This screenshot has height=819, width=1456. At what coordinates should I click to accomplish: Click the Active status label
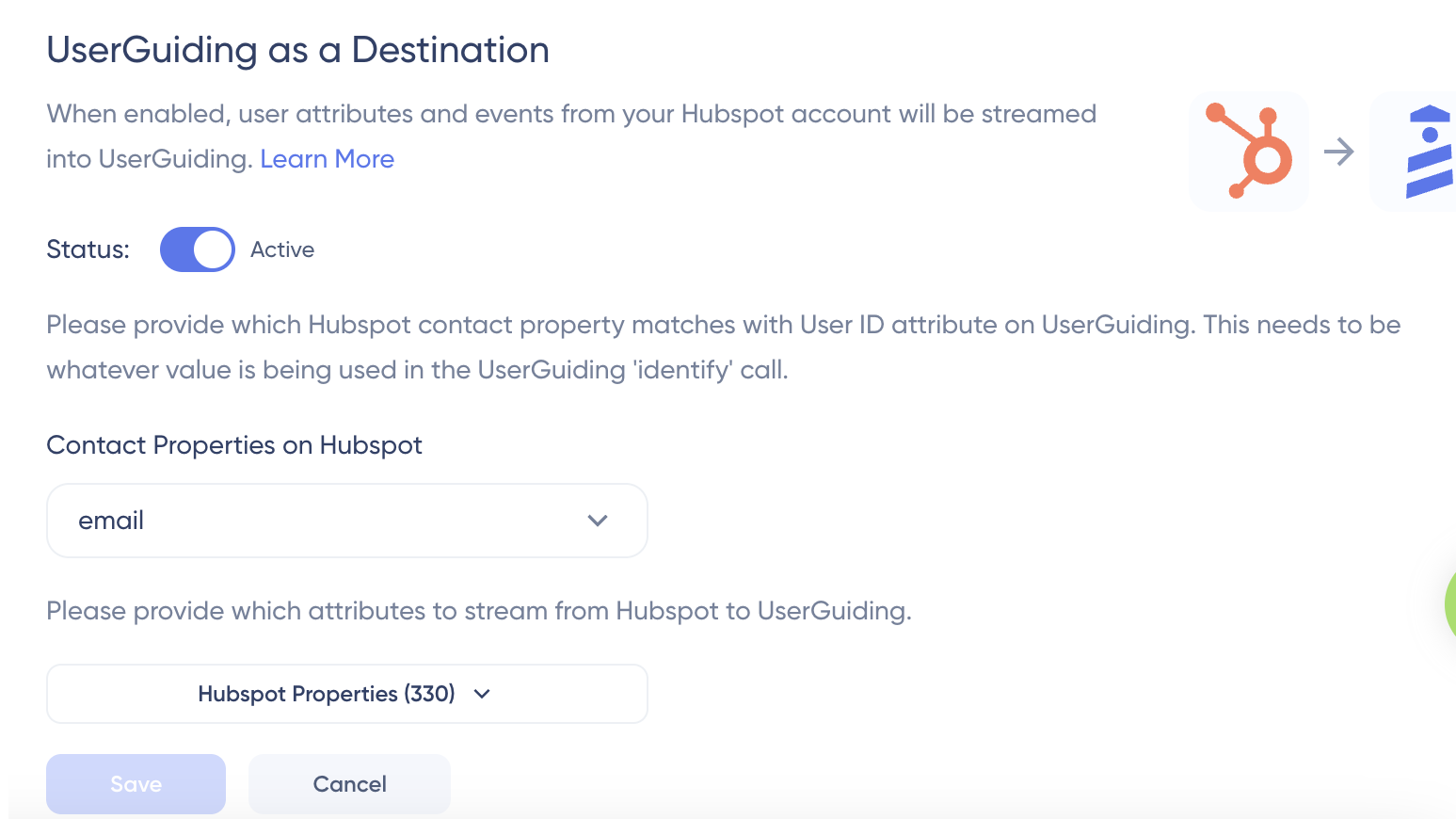click(x=282, y=249)
